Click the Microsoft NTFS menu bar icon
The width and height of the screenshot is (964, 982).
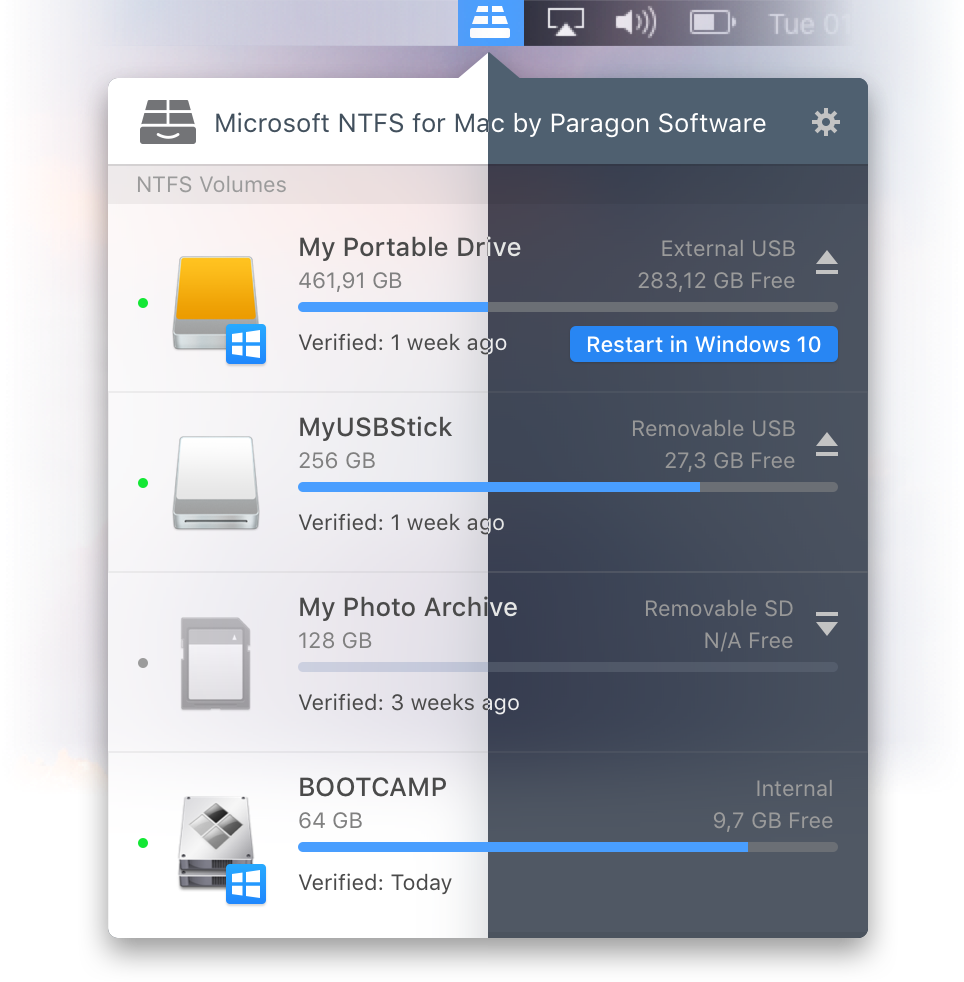[491, 22]
